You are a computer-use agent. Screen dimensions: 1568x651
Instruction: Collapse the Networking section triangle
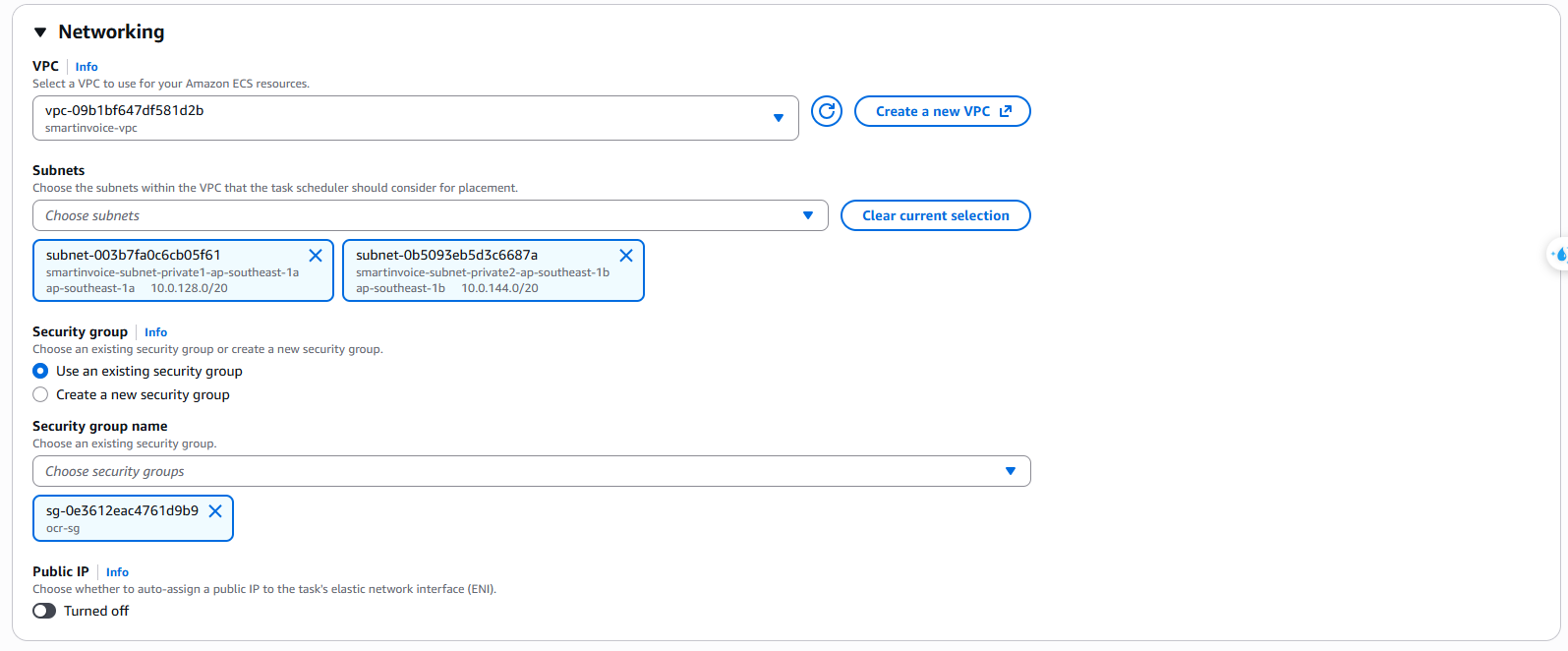(x=40, y=32)
